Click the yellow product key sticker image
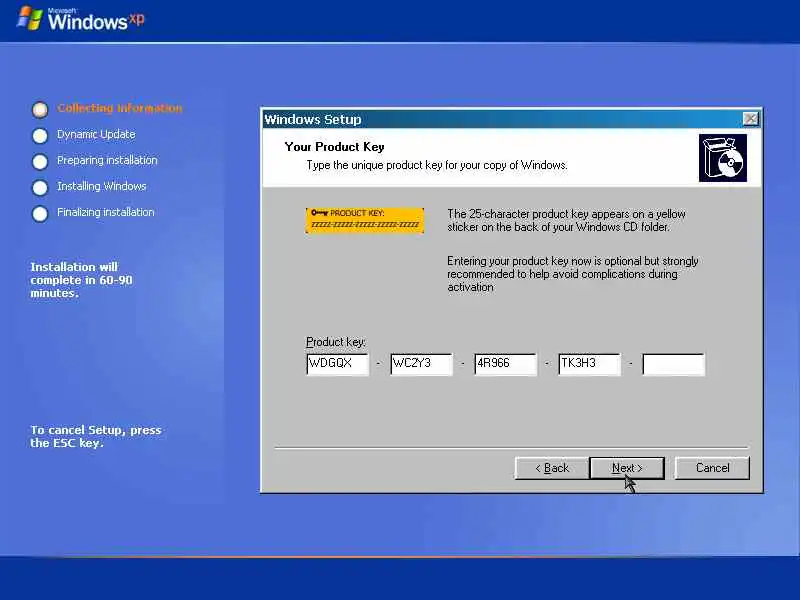The width and height of the screenshot is (800, 600). point(365,220)
